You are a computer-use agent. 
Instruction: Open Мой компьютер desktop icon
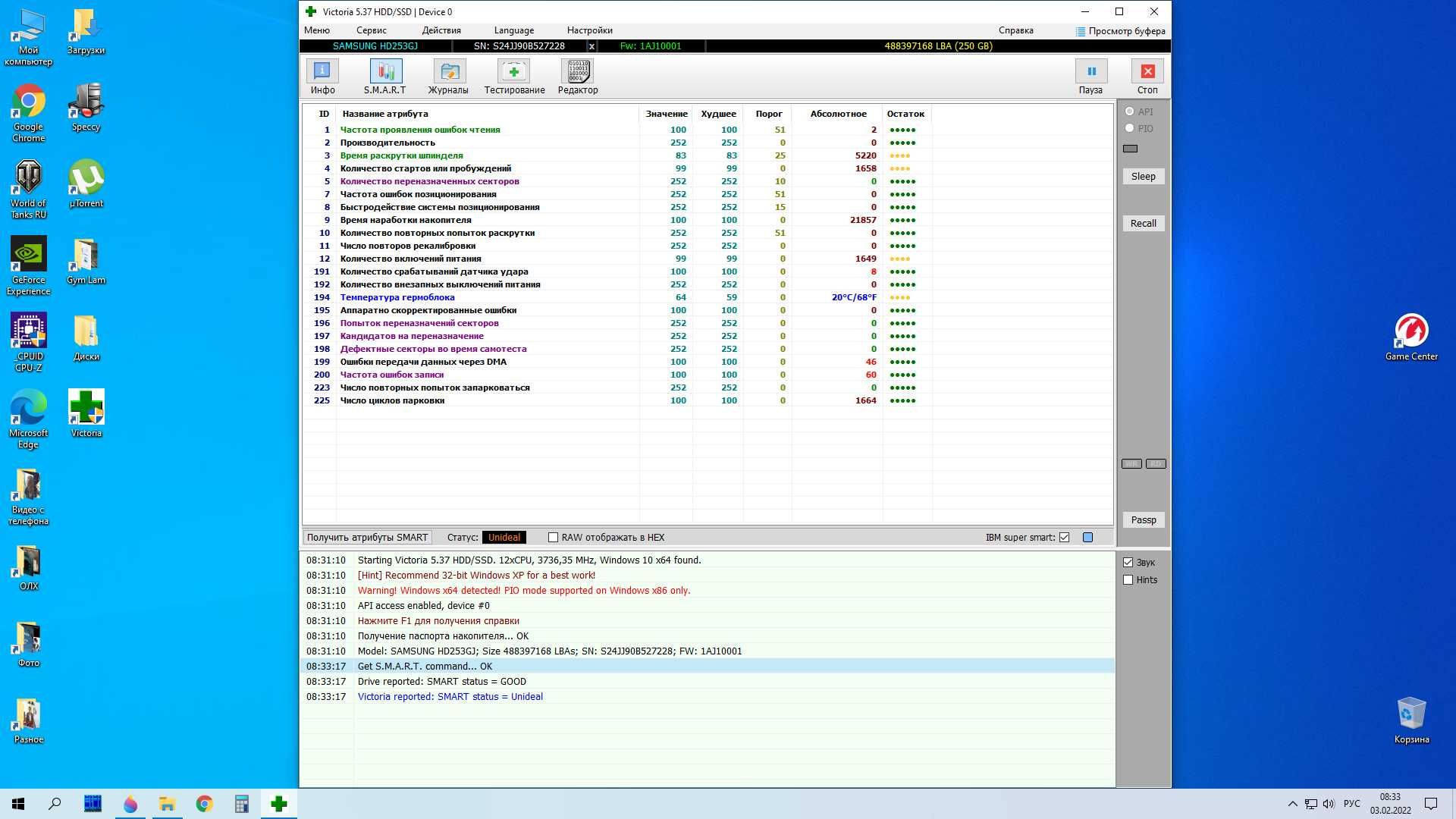pyautogui.click(x=29, y=37)
